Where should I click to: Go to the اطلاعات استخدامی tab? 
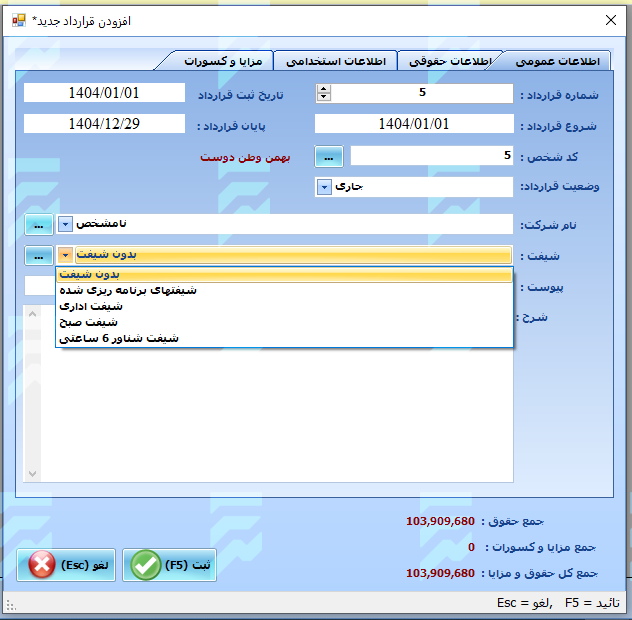point(335,61)
